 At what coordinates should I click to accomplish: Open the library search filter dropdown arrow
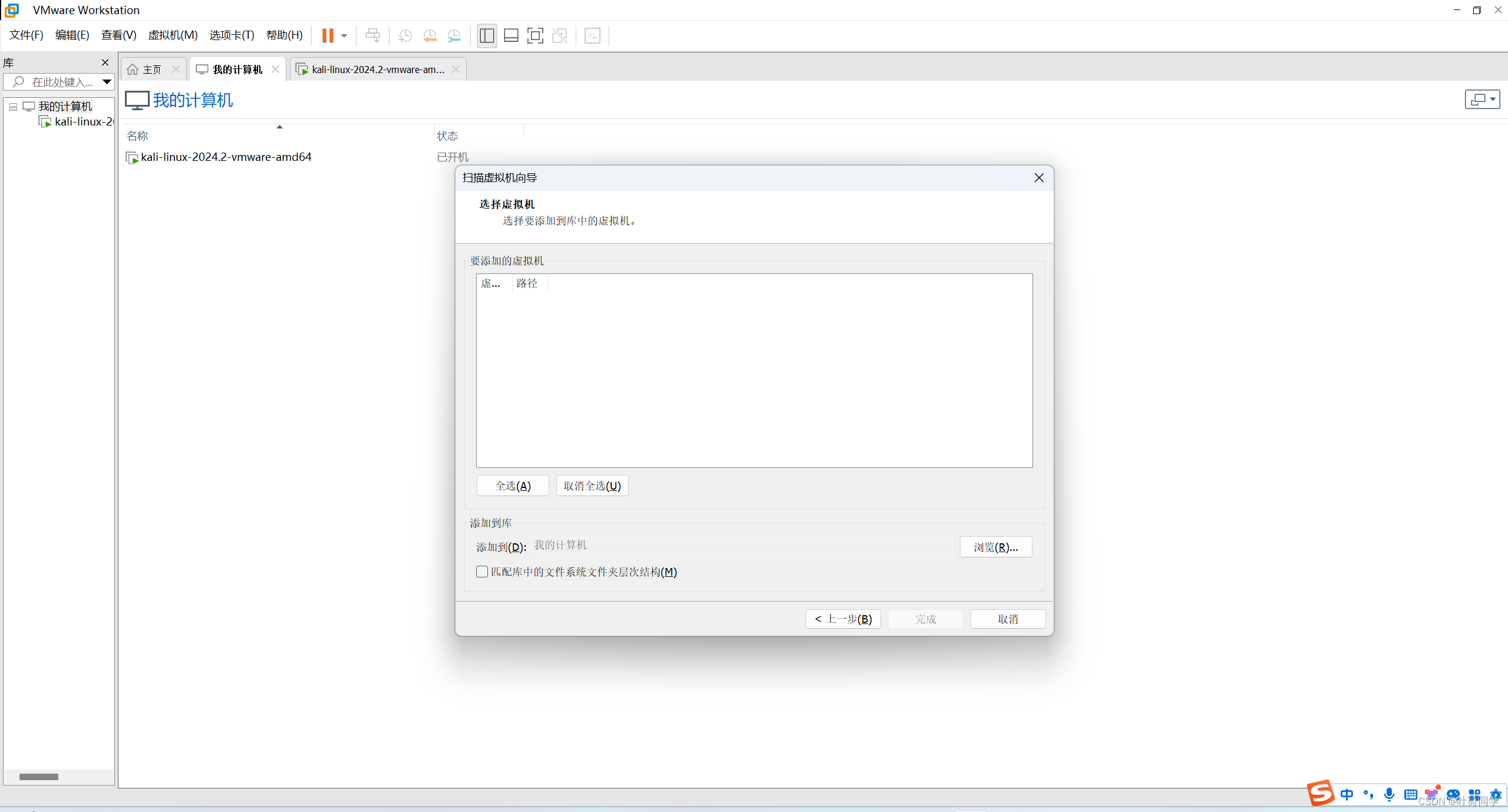click(x=107, y=82)
